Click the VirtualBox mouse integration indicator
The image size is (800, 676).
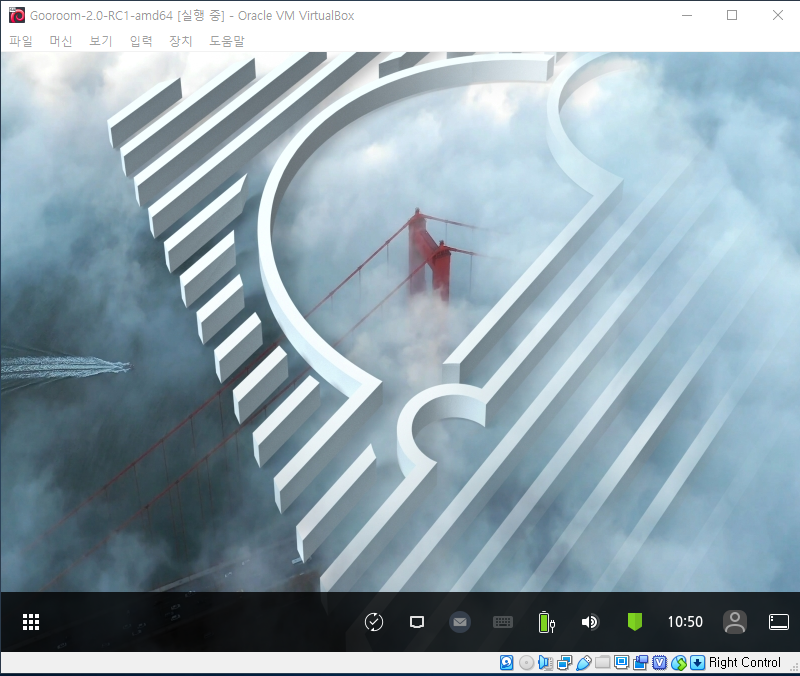click(679, 662)
